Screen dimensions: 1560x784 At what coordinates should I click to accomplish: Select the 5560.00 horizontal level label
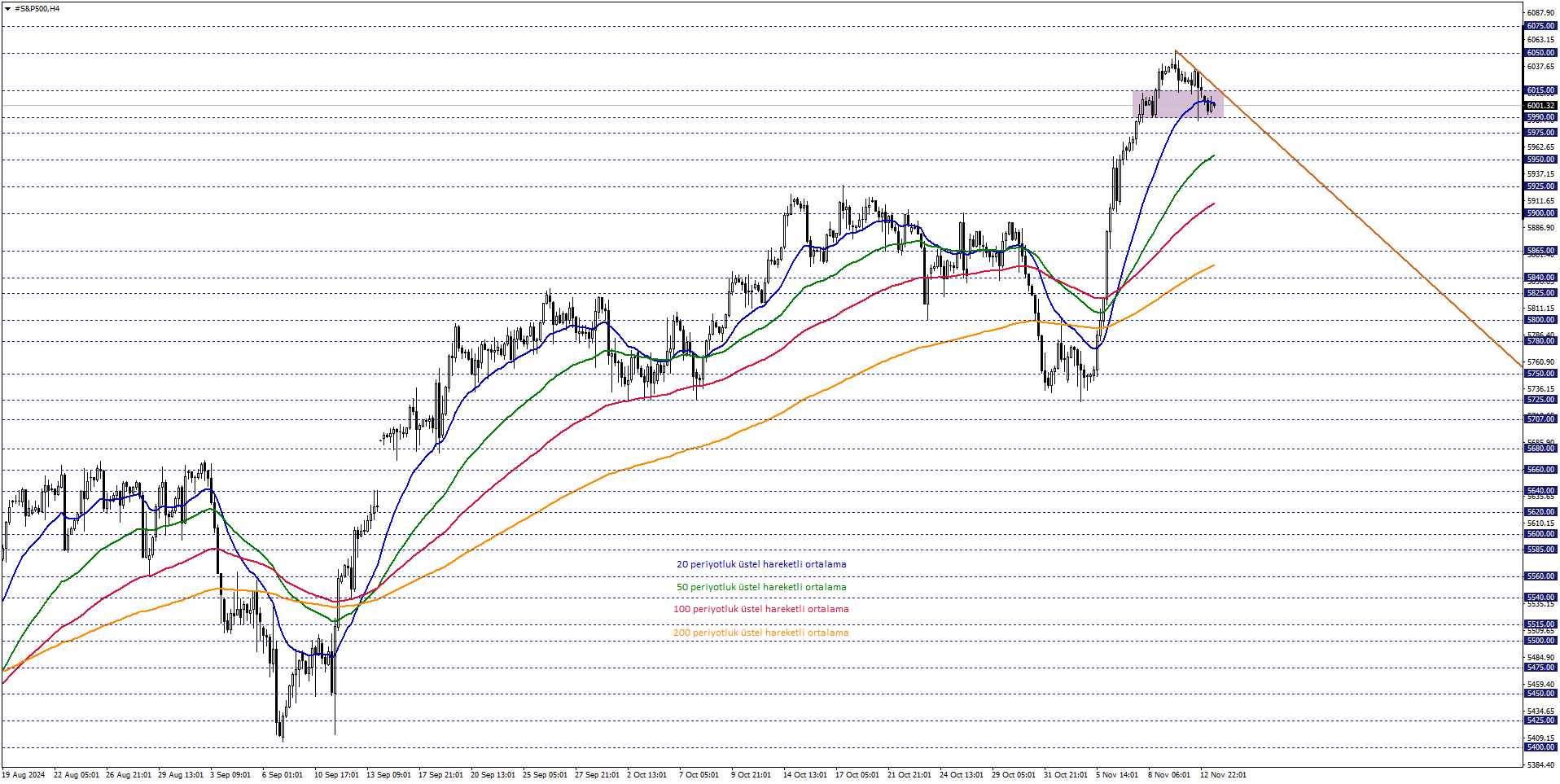(1540, 576)
